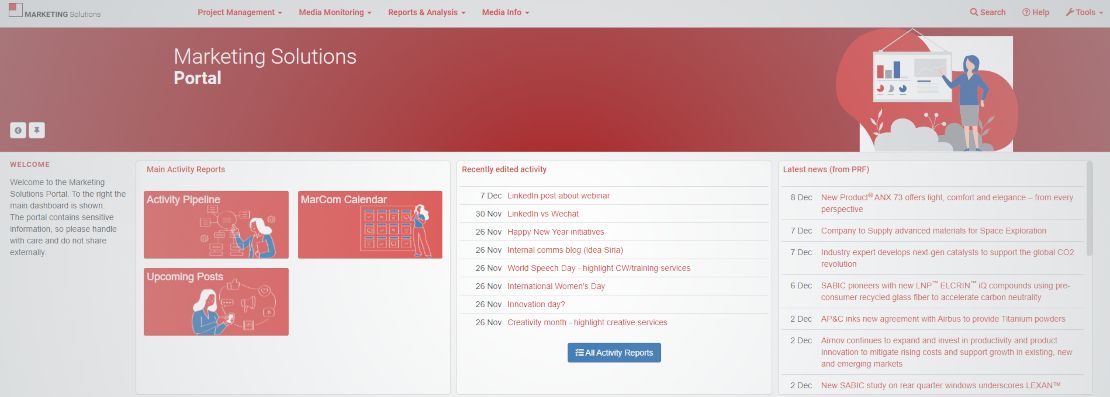Open news about Product ANX 73

pos(947,203)
